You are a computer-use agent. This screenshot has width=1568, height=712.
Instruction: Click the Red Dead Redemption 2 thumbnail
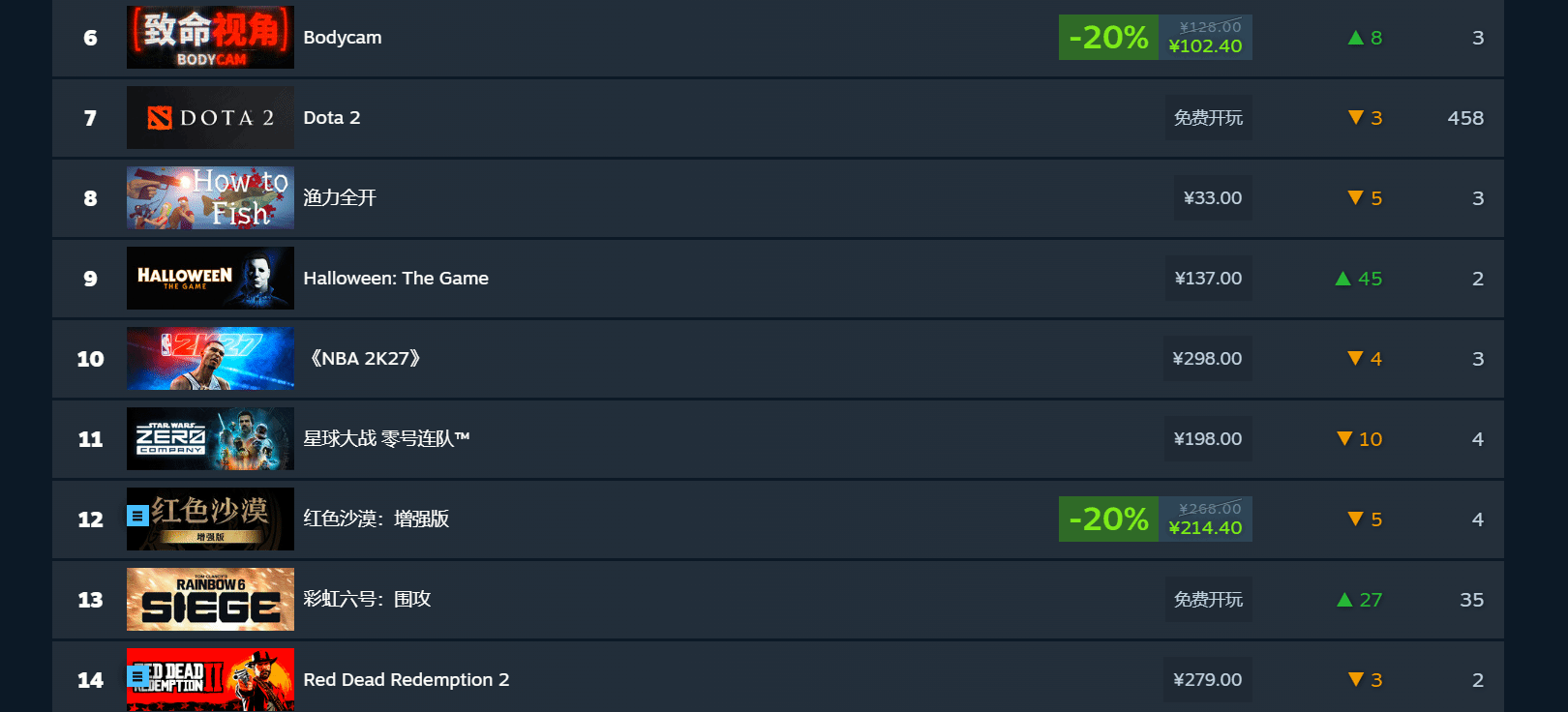(210, 679)
